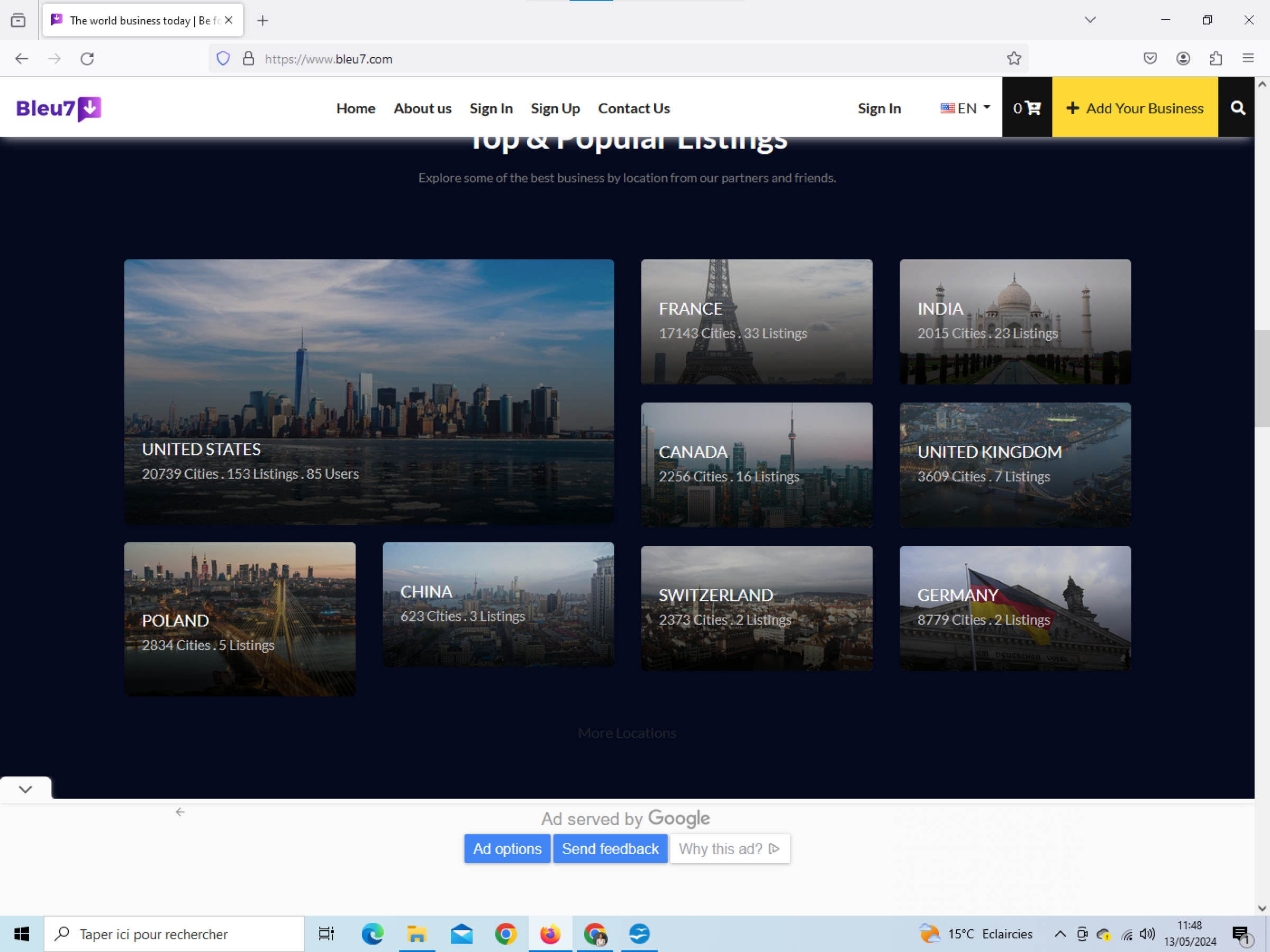Screen dimensions: 1270x952
Task: Open the France listing card
Action: click(757, 322)
